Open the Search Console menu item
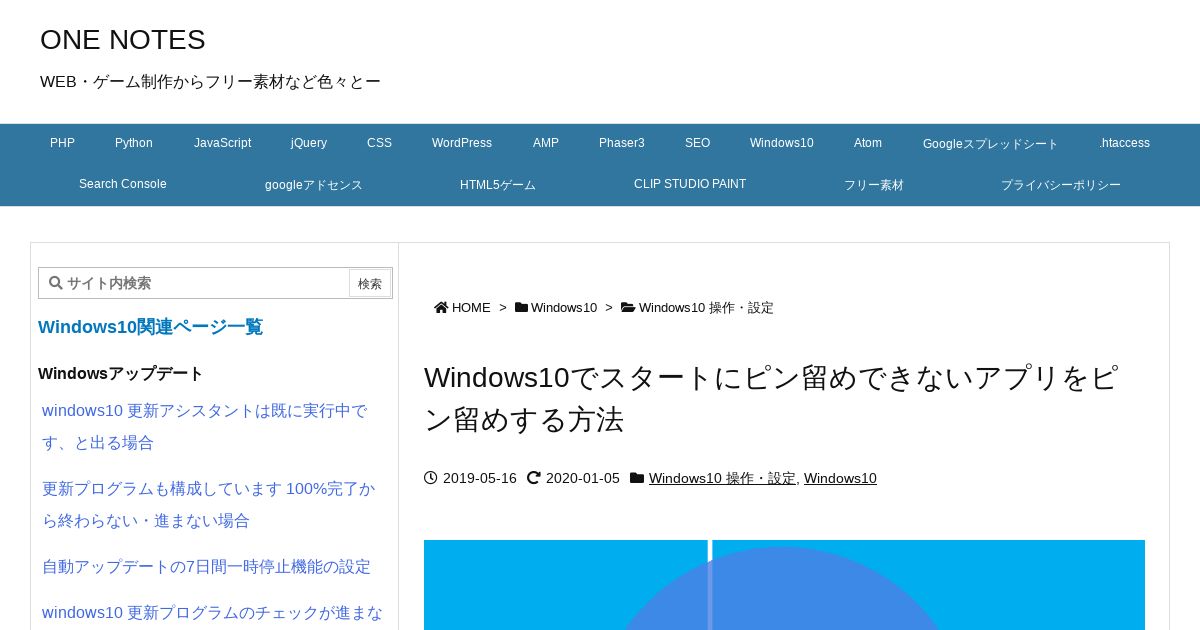The width and height of the screenshot is (1200, 630). coord(123,184)
